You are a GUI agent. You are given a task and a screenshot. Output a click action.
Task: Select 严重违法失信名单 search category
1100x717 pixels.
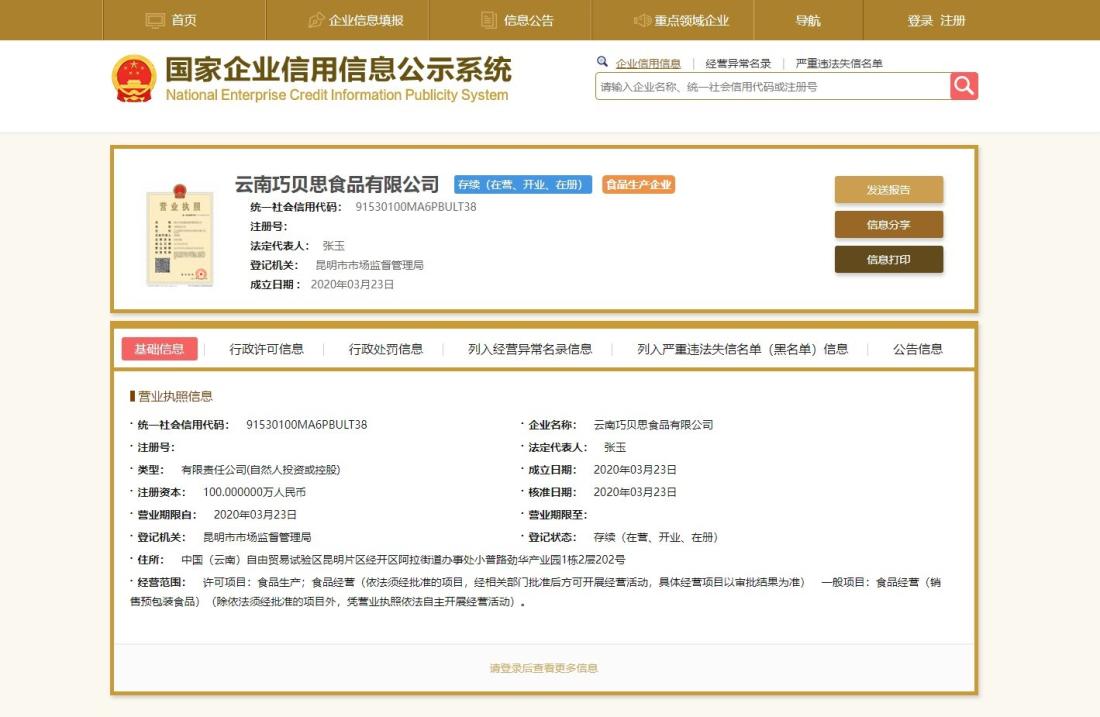tap(839, 63)
